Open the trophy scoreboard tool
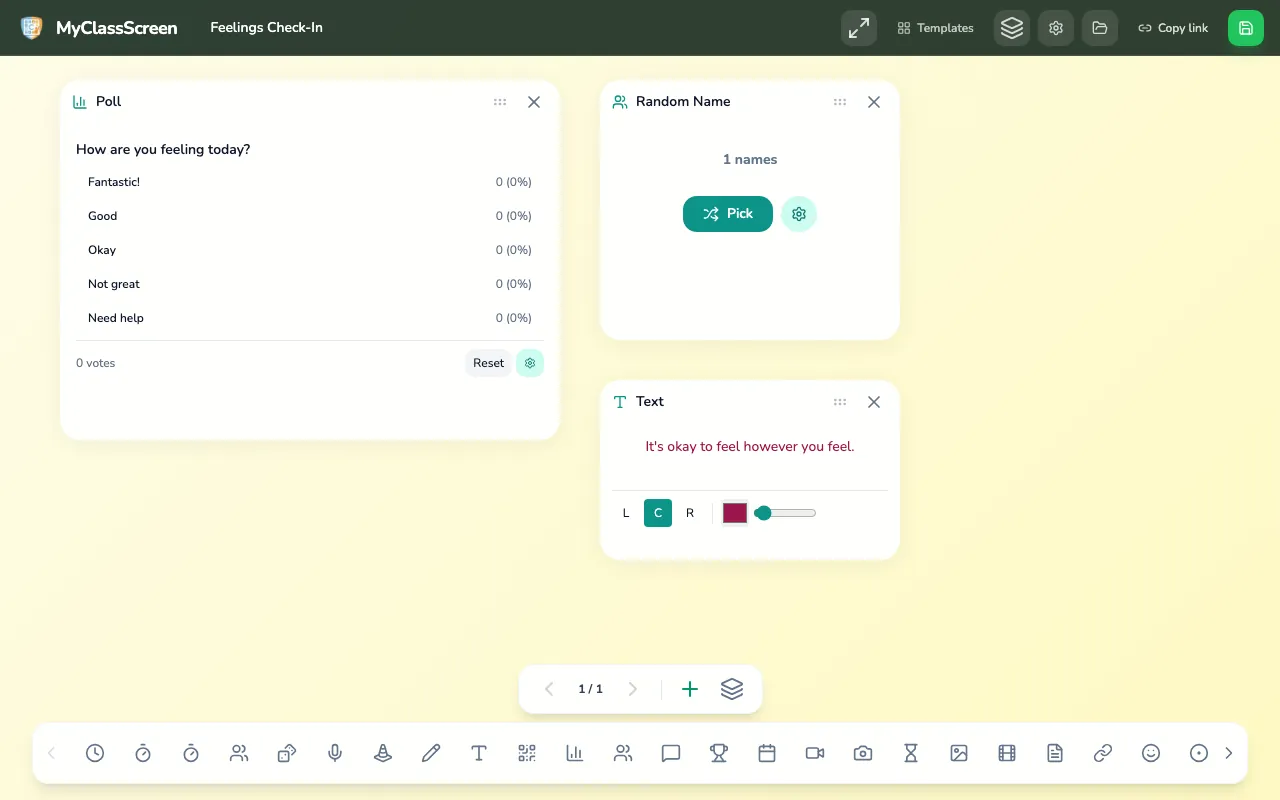This screenshot has height=800, width=1280. [x=719, y=753]
